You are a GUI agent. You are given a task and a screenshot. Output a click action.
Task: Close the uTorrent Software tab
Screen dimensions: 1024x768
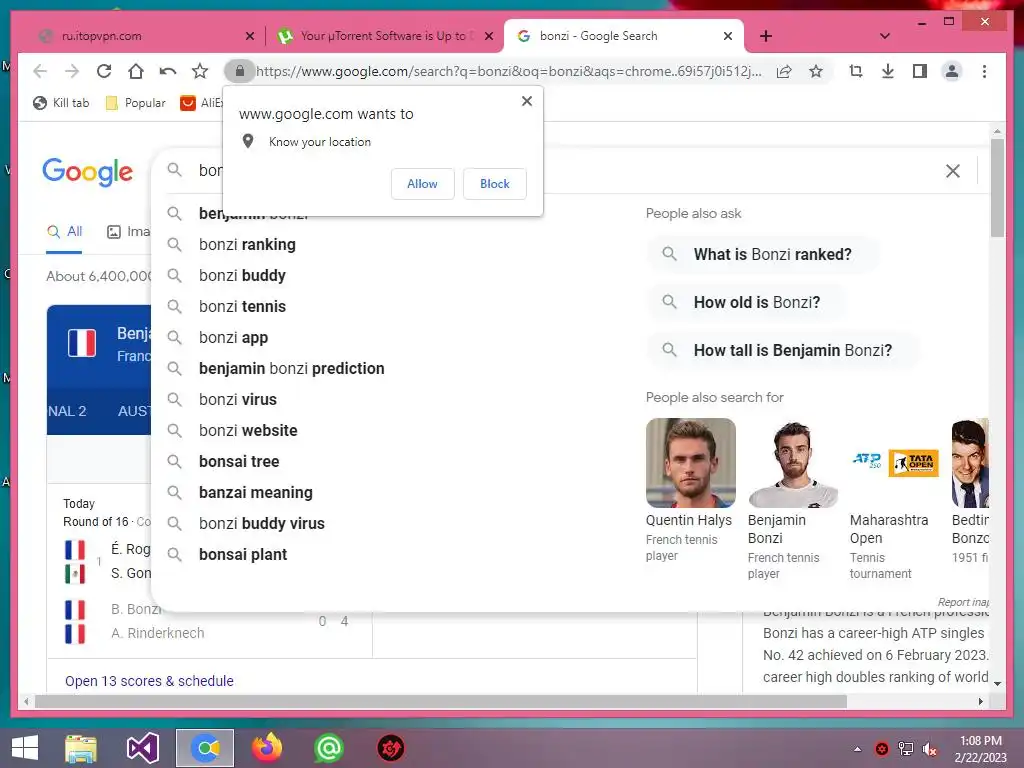[x=488, y=36]
